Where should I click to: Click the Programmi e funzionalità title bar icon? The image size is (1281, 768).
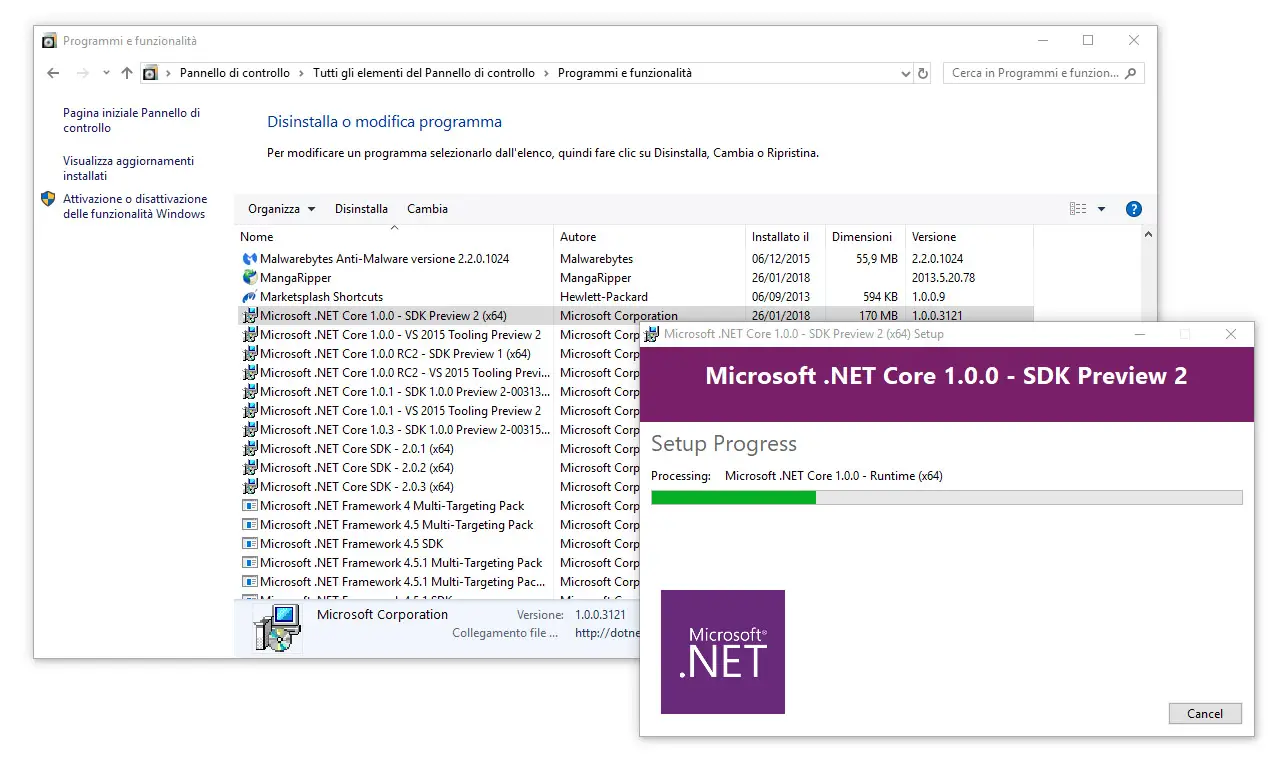(x=50, y=41)
